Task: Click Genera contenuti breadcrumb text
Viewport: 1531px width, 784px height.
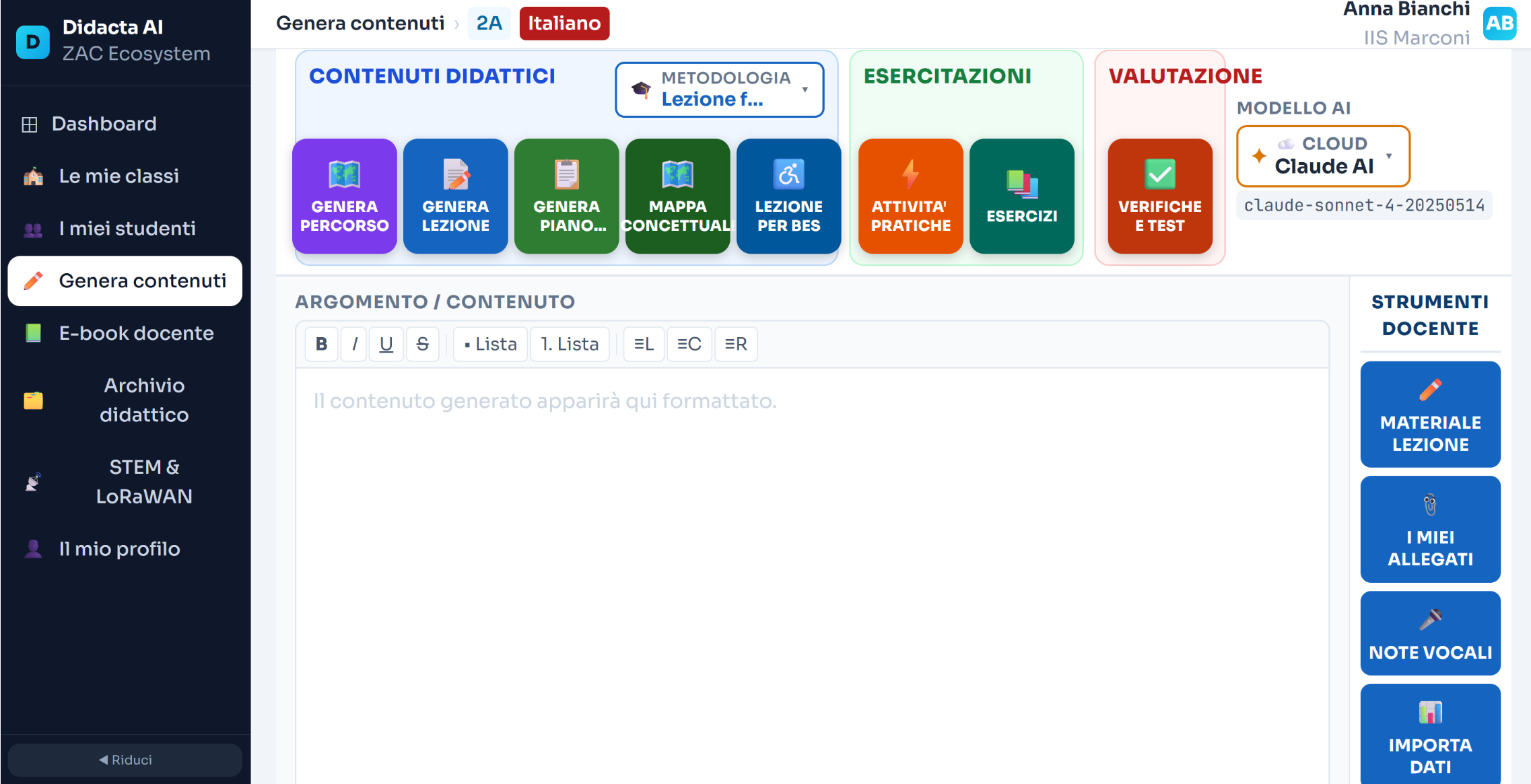Action: point(360,24)
